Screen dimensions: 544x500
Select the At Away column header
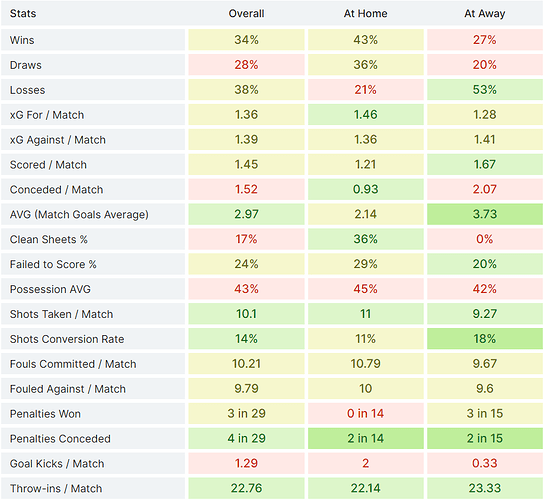coord(485,14)
